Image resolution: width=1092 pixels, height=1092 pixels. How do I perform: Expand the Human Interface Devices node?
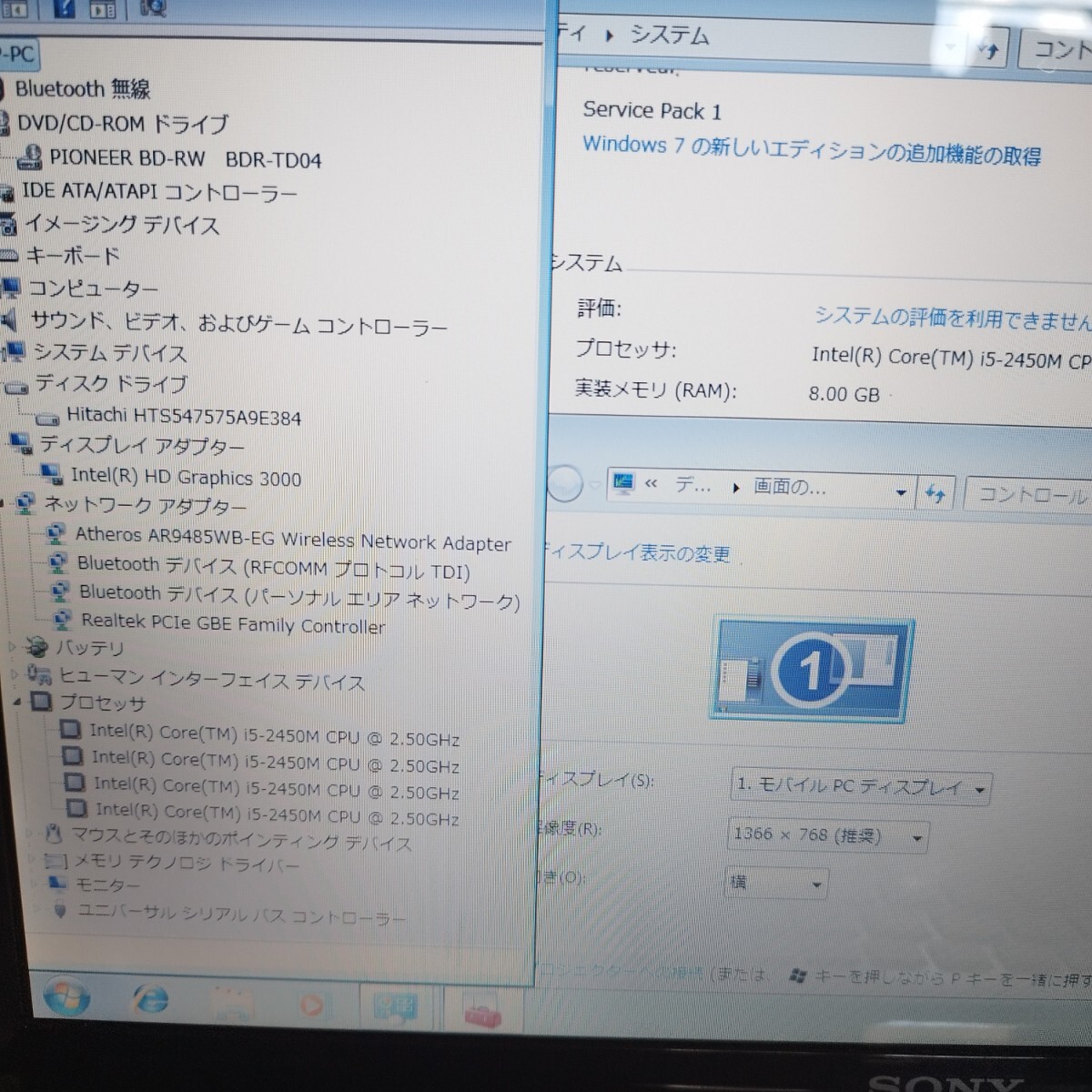15,674
